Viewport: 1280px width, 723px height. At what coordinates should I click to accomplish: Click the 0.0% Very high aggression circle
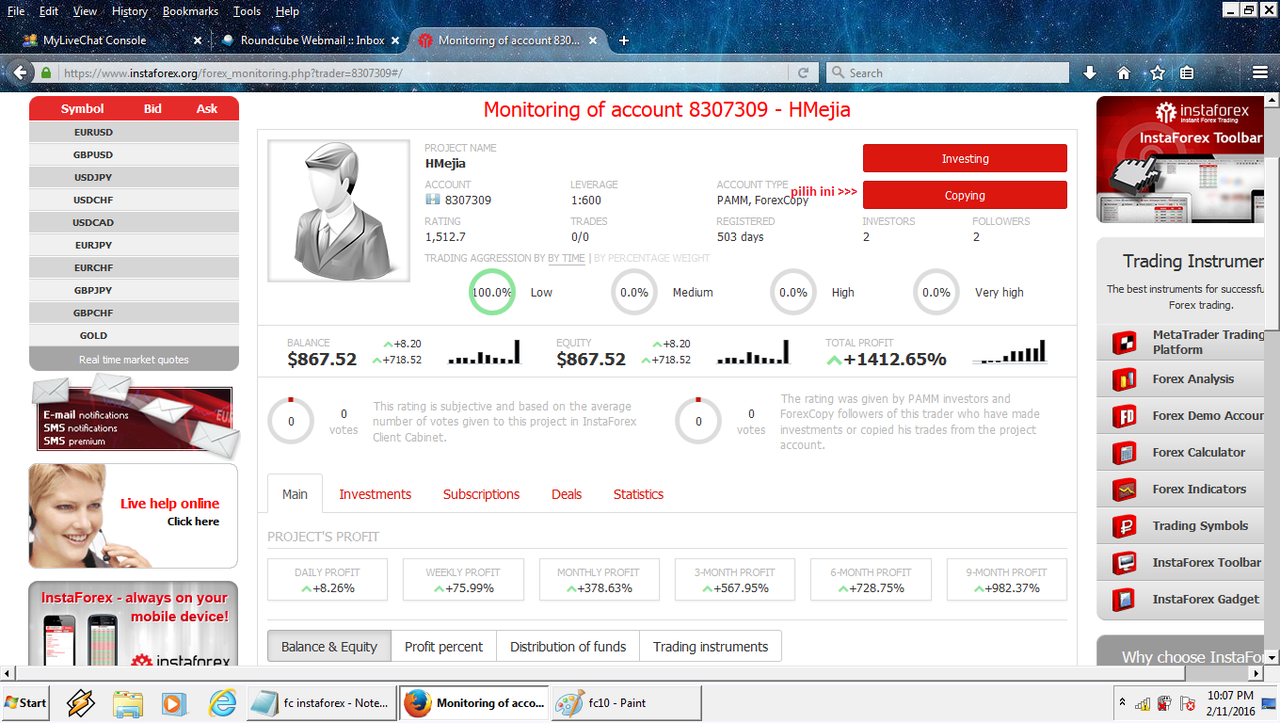pyautogui.click(x=936, y=292)
